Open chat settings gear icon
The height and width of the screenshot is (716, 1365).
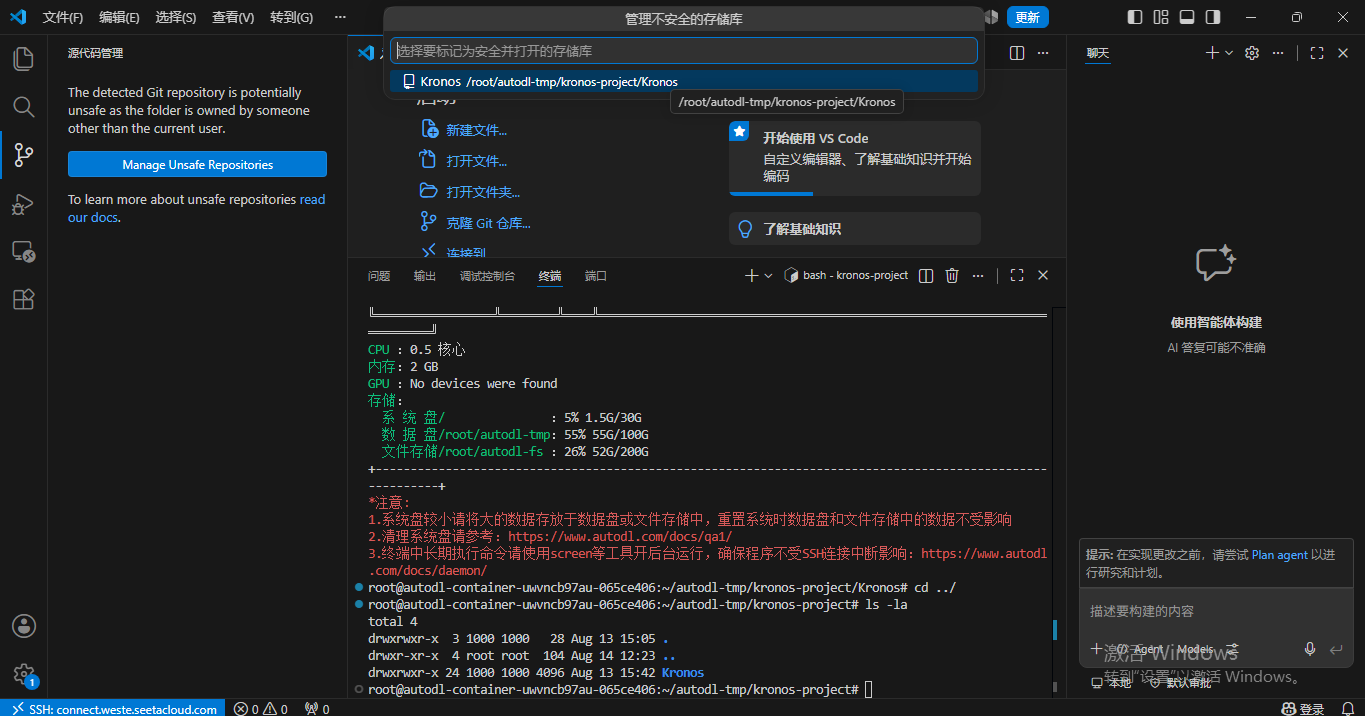pos(1251,53)
